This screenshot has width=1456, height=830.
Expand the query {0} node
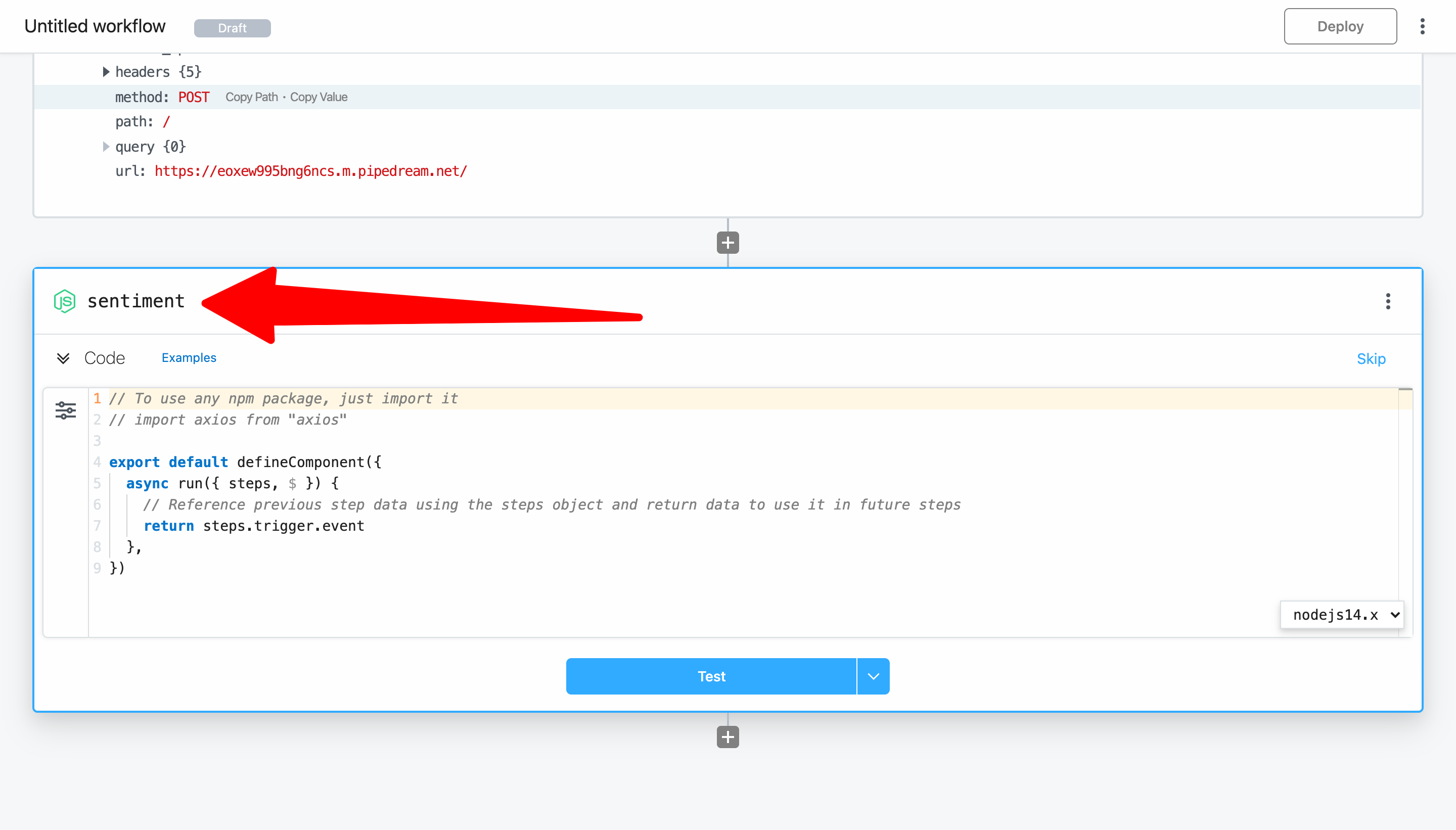coord(106,147)
